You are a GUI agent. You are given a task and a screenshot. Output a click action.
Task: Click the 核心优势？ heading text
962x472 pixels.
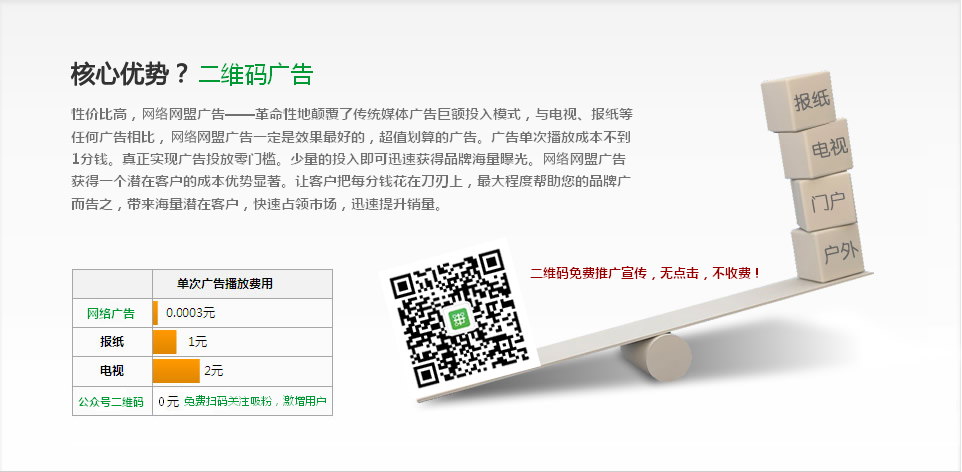(129, 74)
